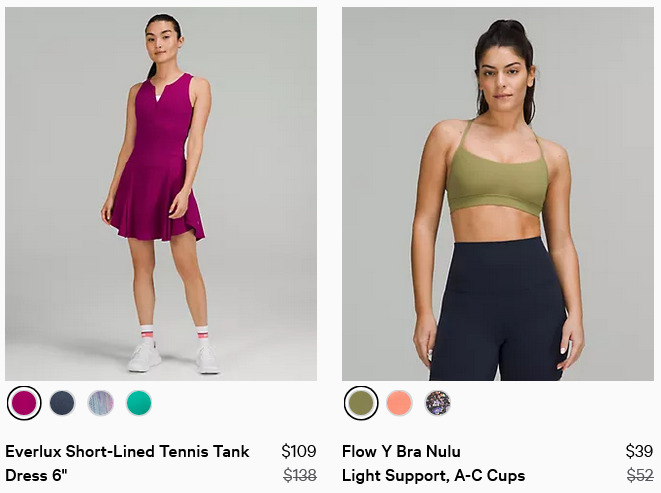Select the olive green bra color swatch
Screen dimensions: 661x493
click(361, 403)
